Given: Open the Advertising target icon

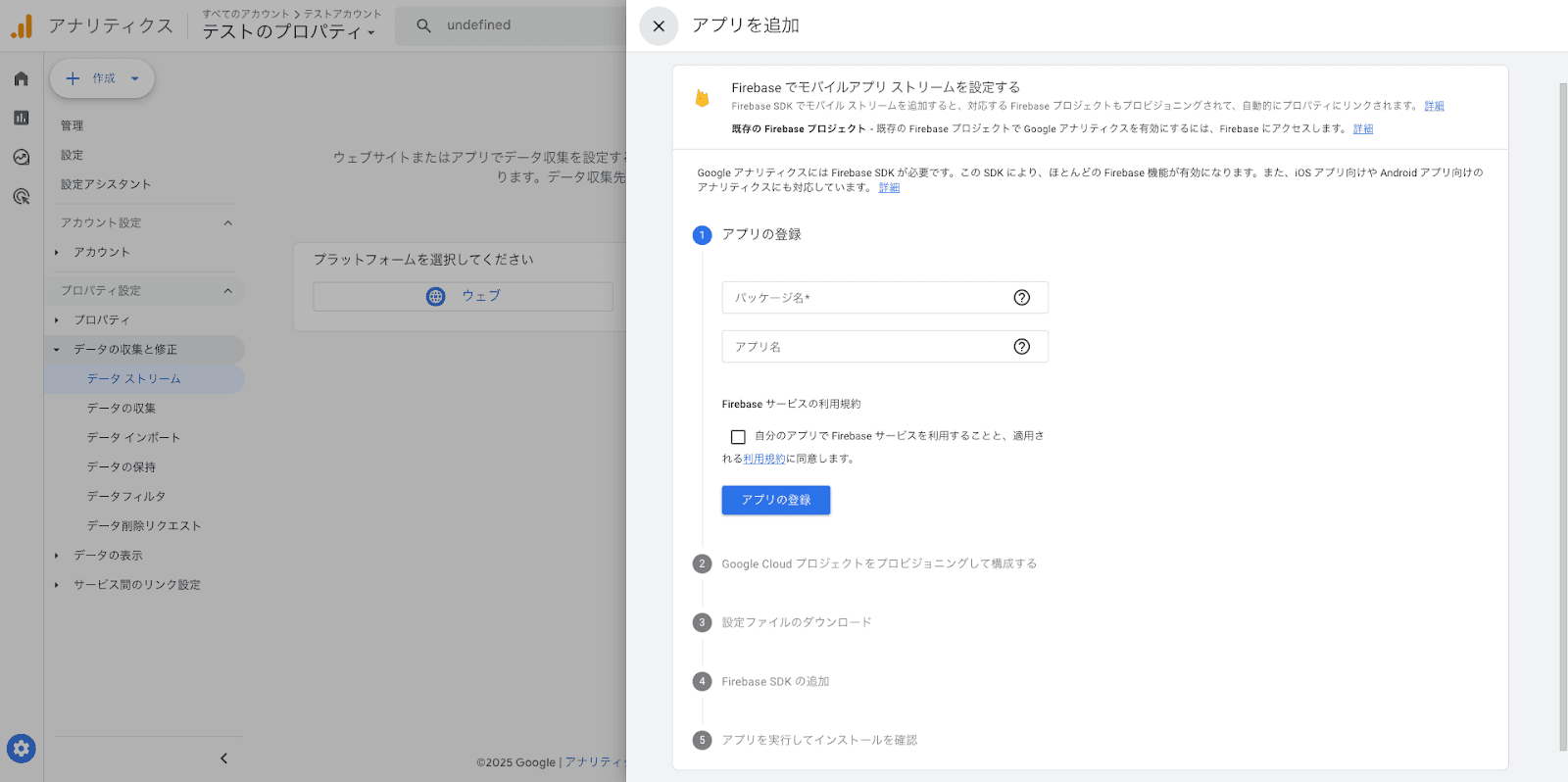Looking at the screenshot, I should (22, 196).
